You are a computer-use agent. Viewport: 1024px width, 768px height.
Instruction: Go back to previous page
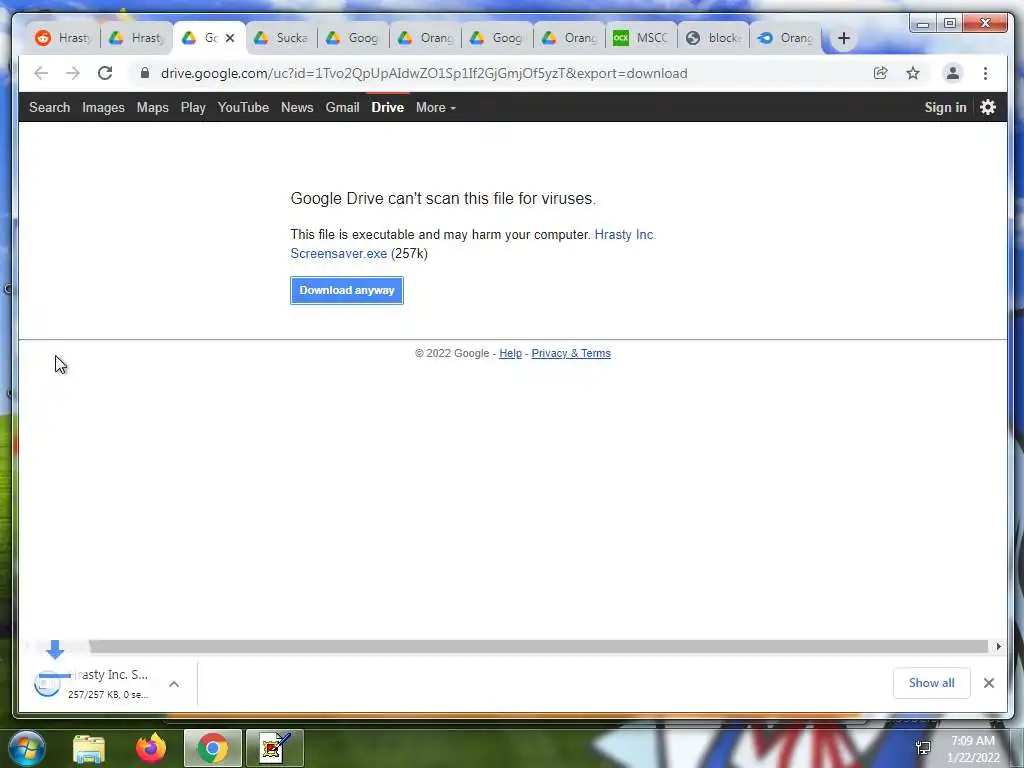coord(41,73)
